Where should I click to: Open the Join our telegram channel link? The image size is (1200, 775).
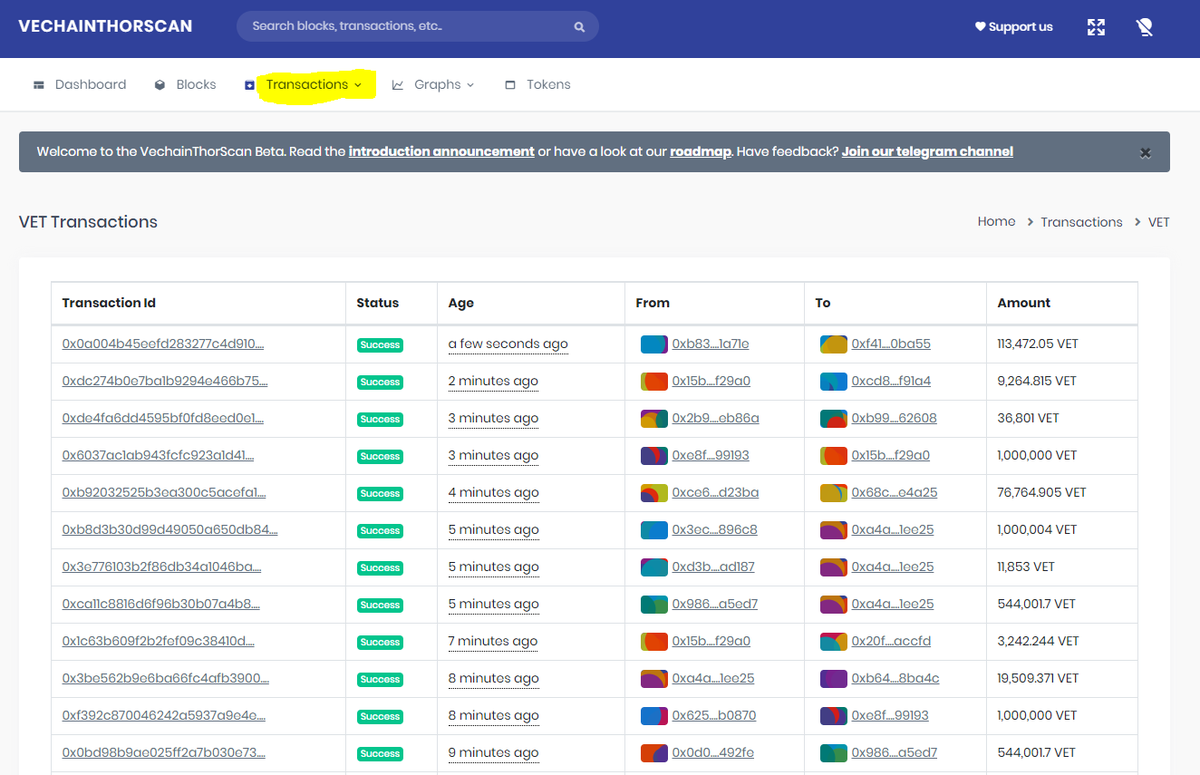(927, 152)
